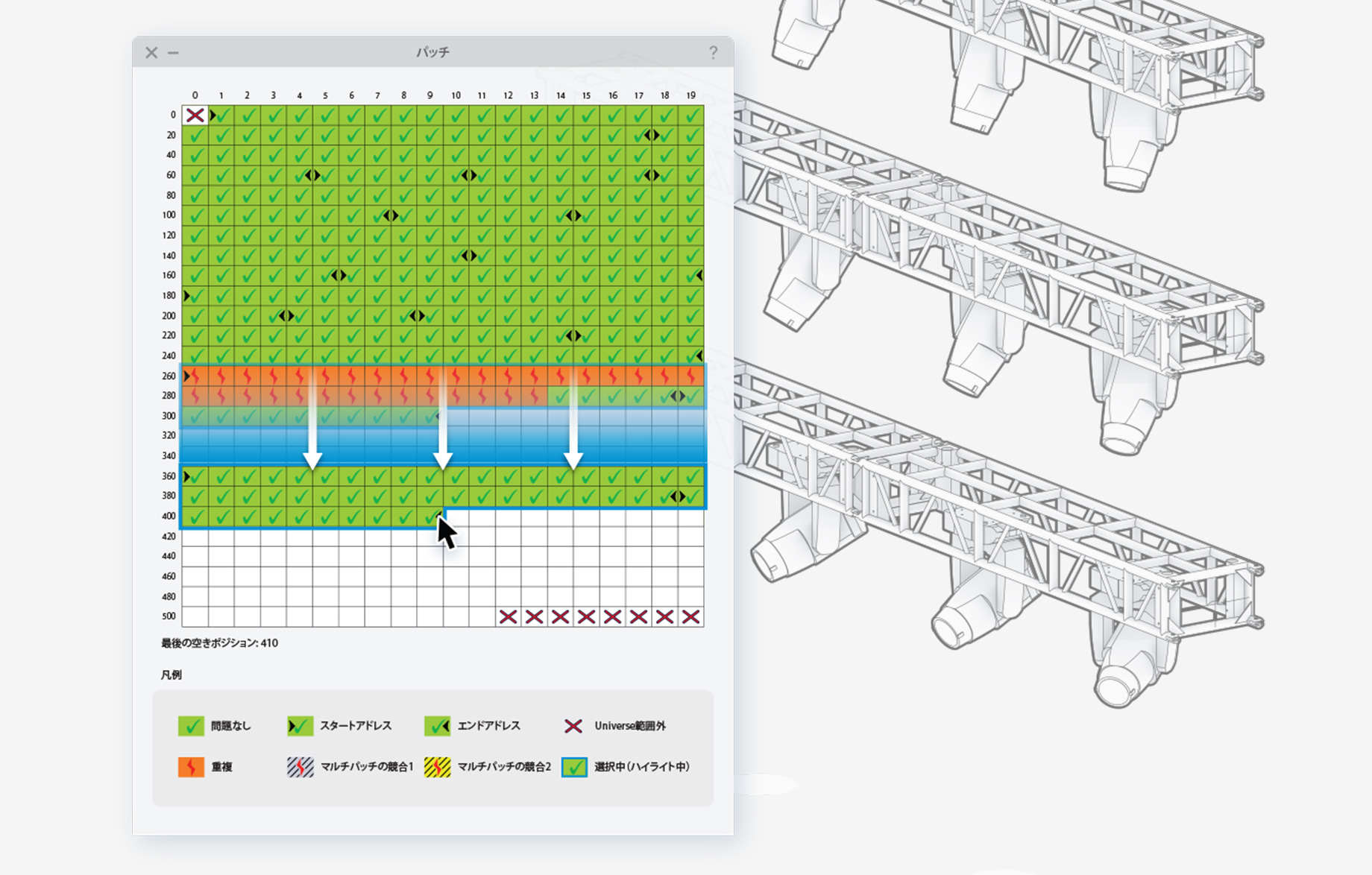The width and height of the screenshot is (1372, 875).
Task: Select the out-of-range X cell at row 0, column 0
Action: (x=195, y=116)
